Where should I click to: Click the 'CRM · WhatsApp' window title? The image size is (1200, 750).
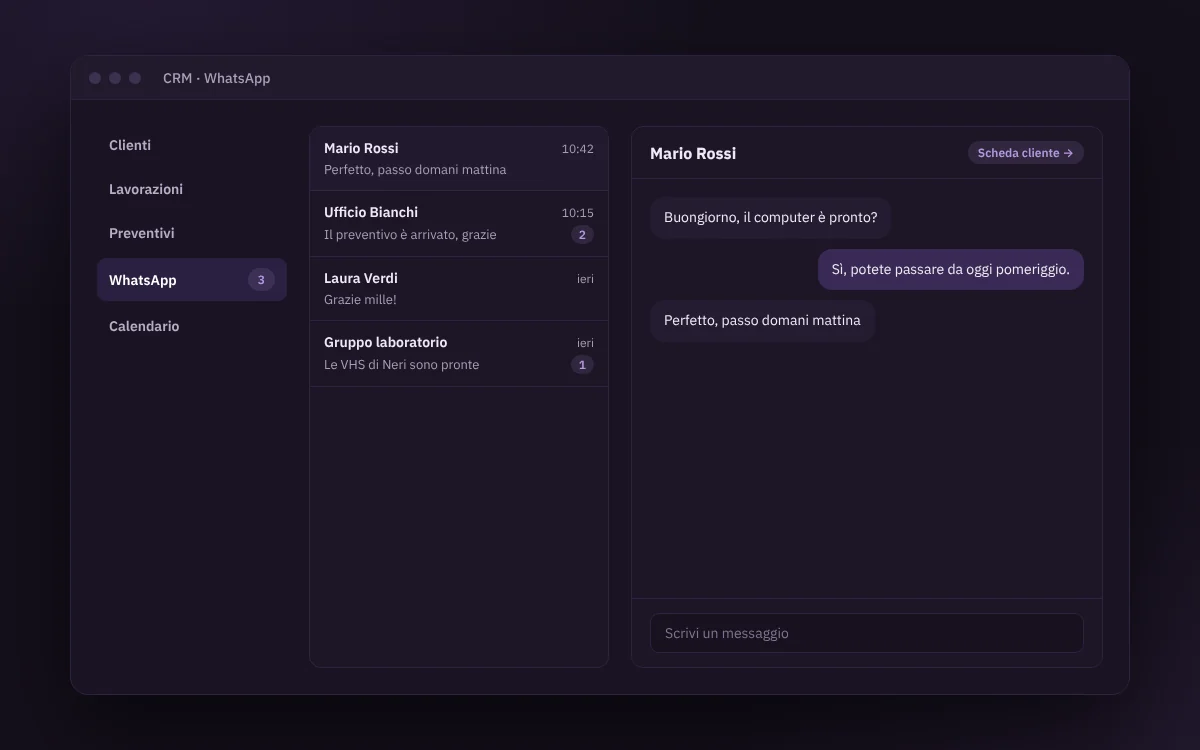(216, 78)
